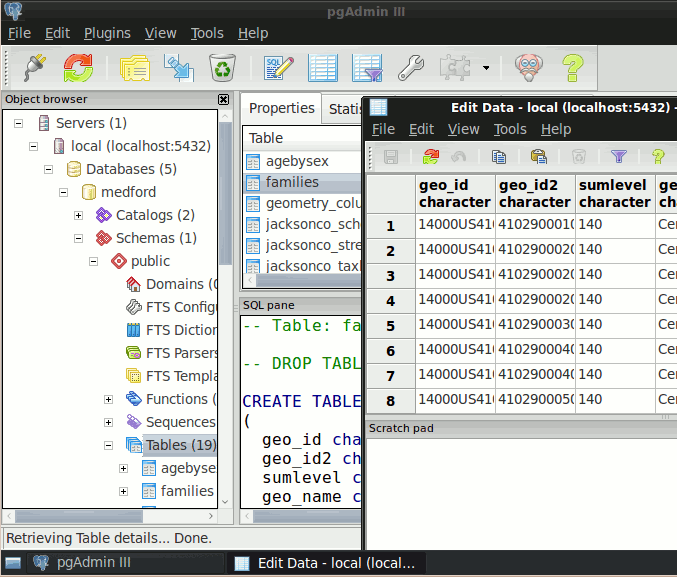This screenshot has height=577, width=677.
Task: Expand the Functions tree node
Action: click(108, 399)
